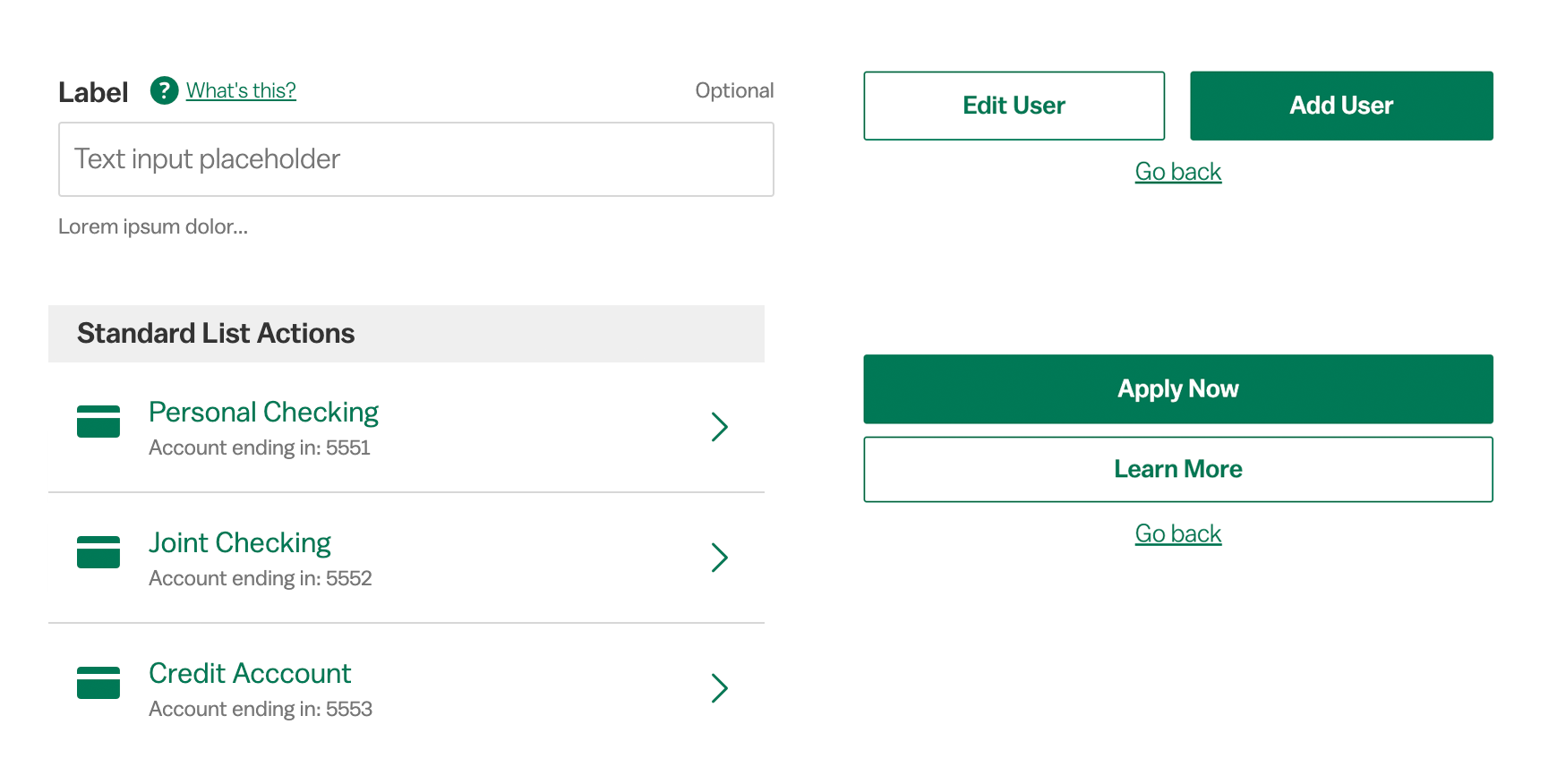Click Go back link below Learn More
This screenshot has width=1557, height=784.
(x=1178, y=534)
